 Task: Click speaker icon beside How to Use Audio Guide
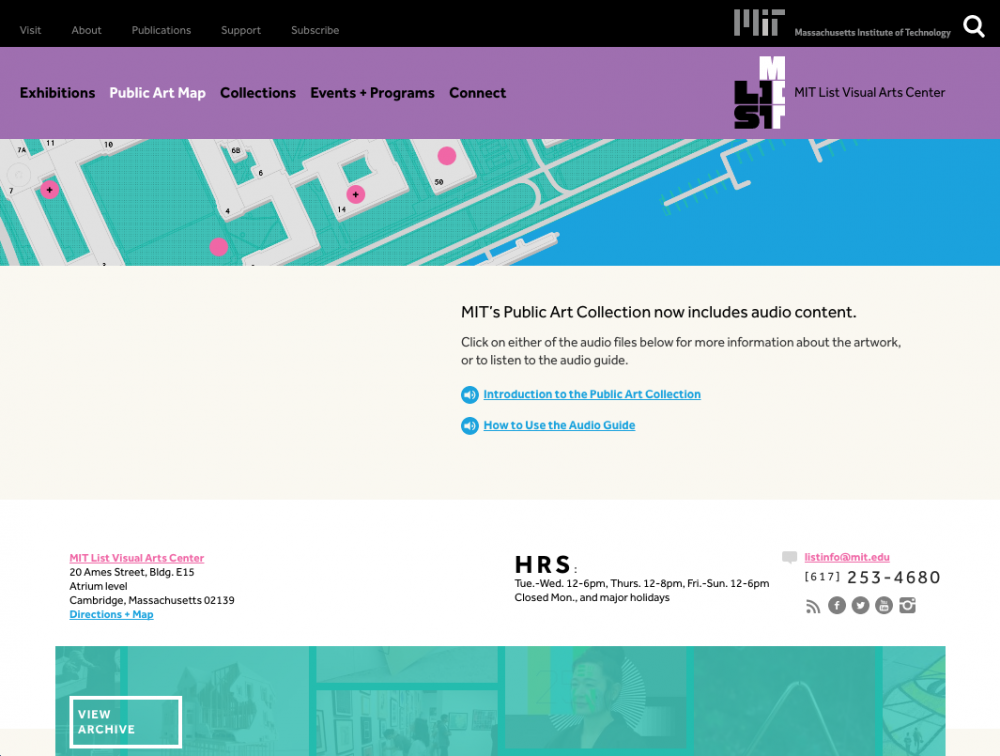coord(470,426)
